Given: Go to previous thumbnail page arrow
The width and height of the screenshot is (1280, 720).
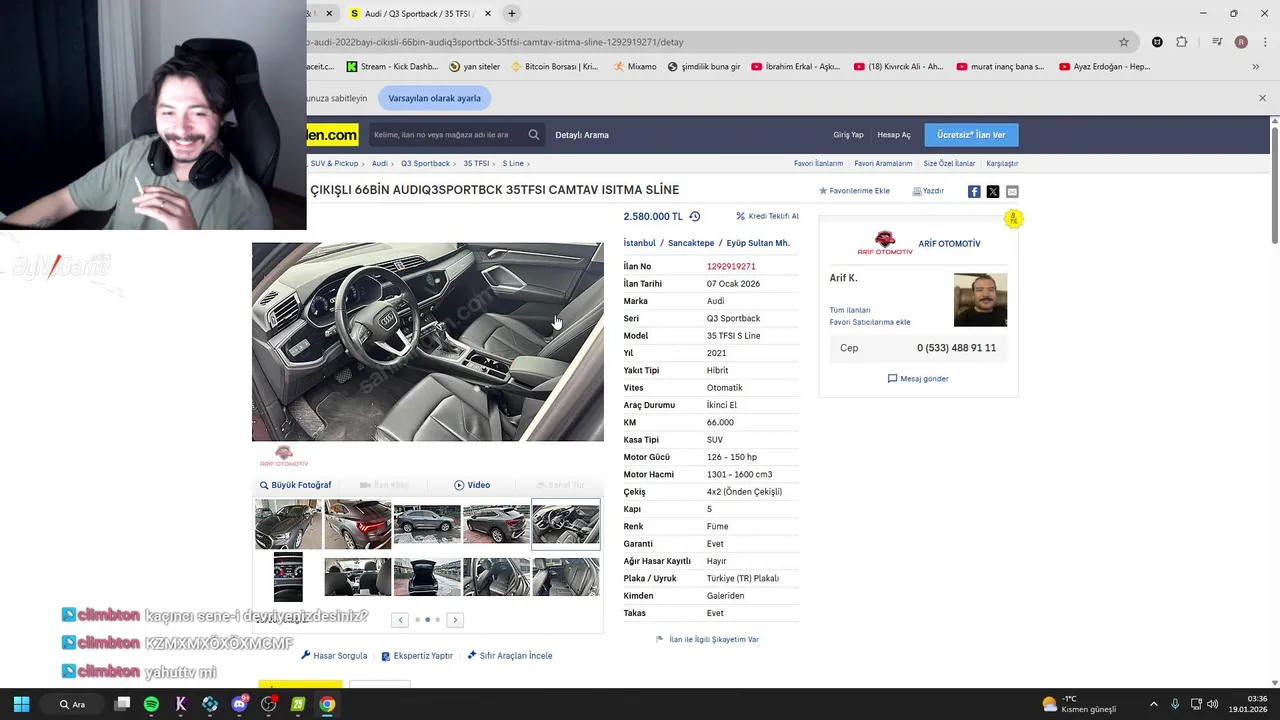Looking at the screenshot, I should point(400,620).
